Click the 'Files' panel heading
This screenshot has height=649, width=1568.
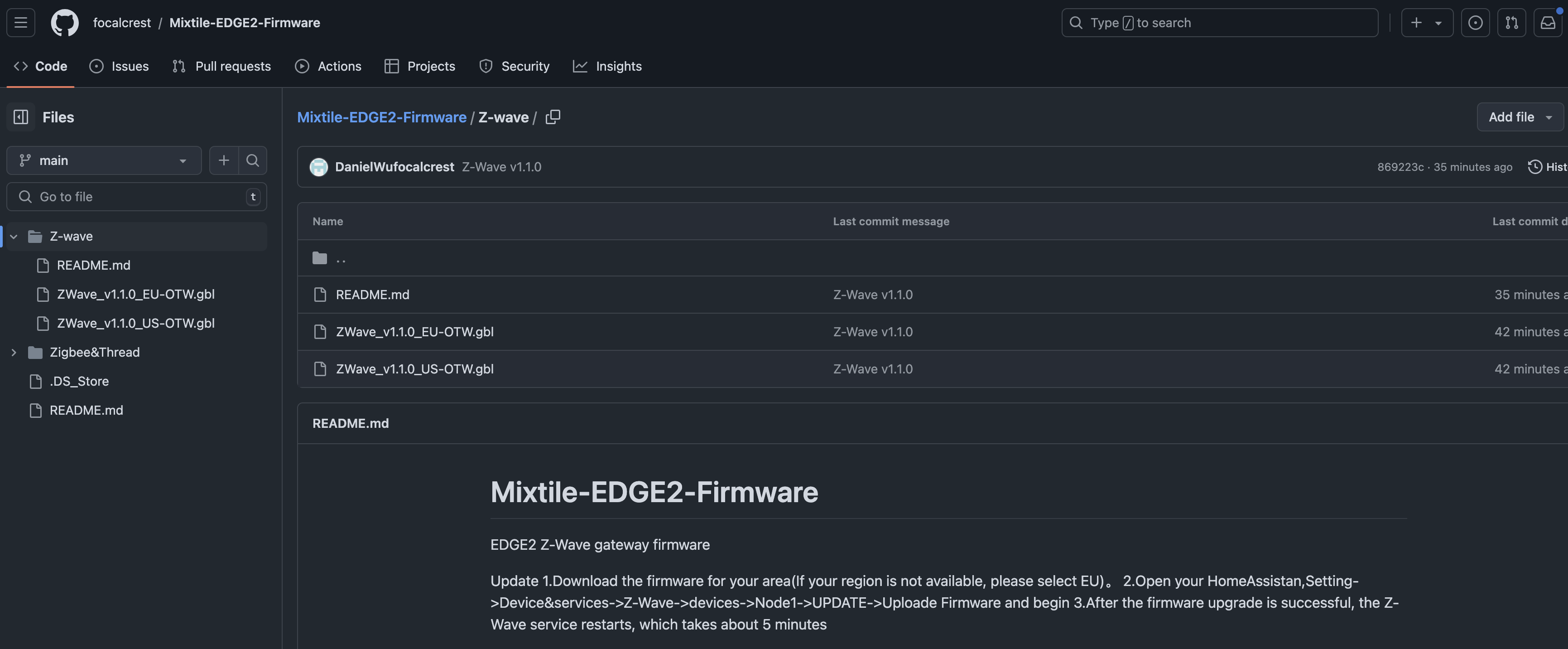click(58, 117)
